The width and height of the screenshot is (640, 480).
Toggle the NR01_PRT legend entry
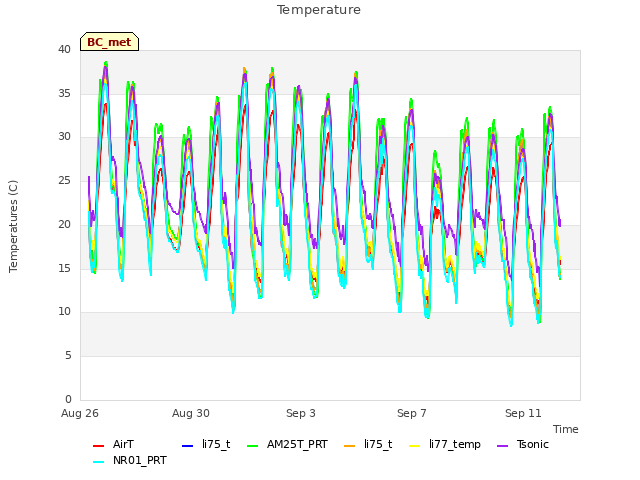(x=130, y=461)
